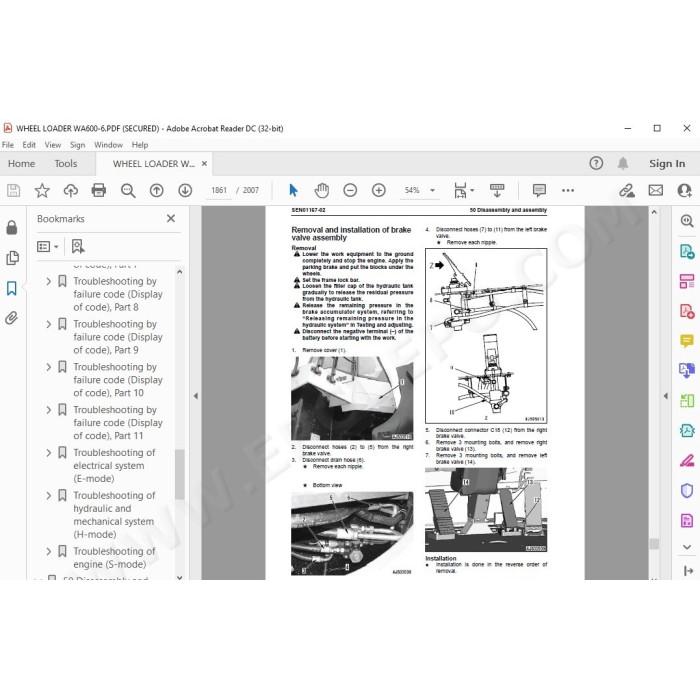This screenshot has width=700, height=700.
Task: Open more tools ellipsis
Action: point(568,191)
